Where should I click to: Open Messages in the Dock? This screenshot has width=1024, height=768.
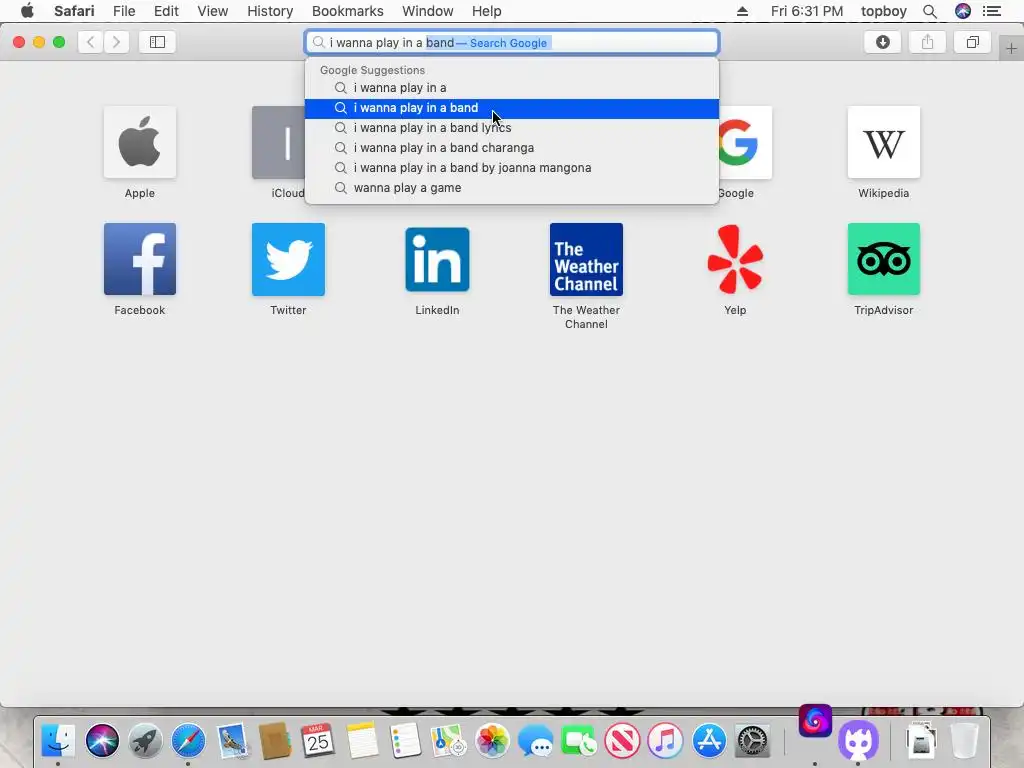coord(536,741)
